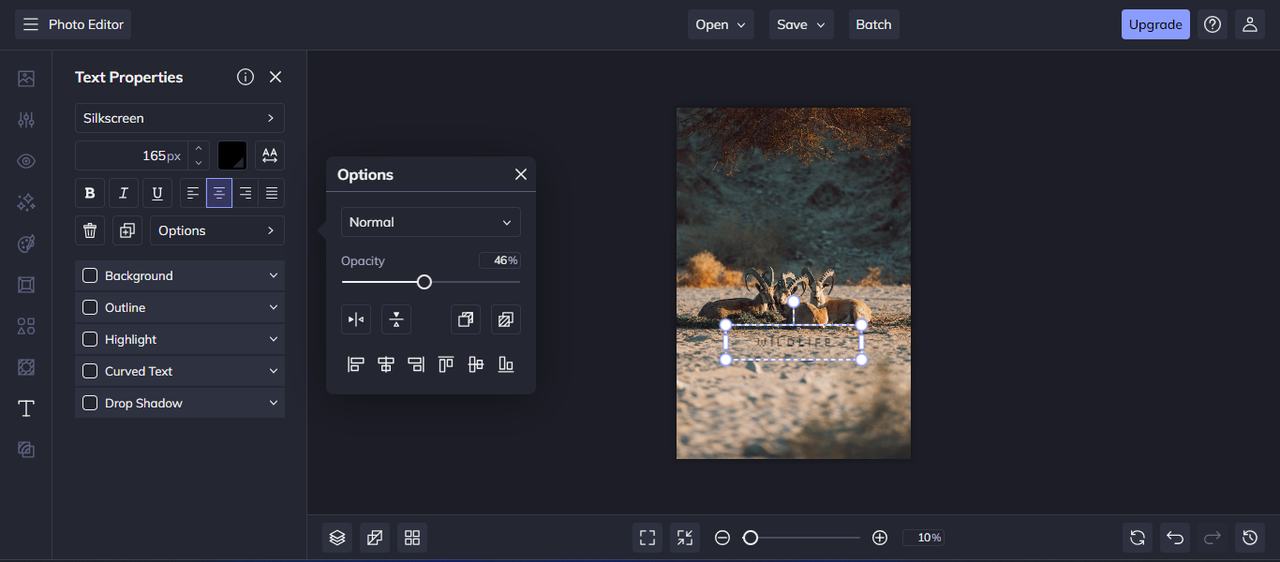Toggle Bold text formatting
Viewport: 1280px width, 562px height.
pyautogui.click(x=90, y=193)
